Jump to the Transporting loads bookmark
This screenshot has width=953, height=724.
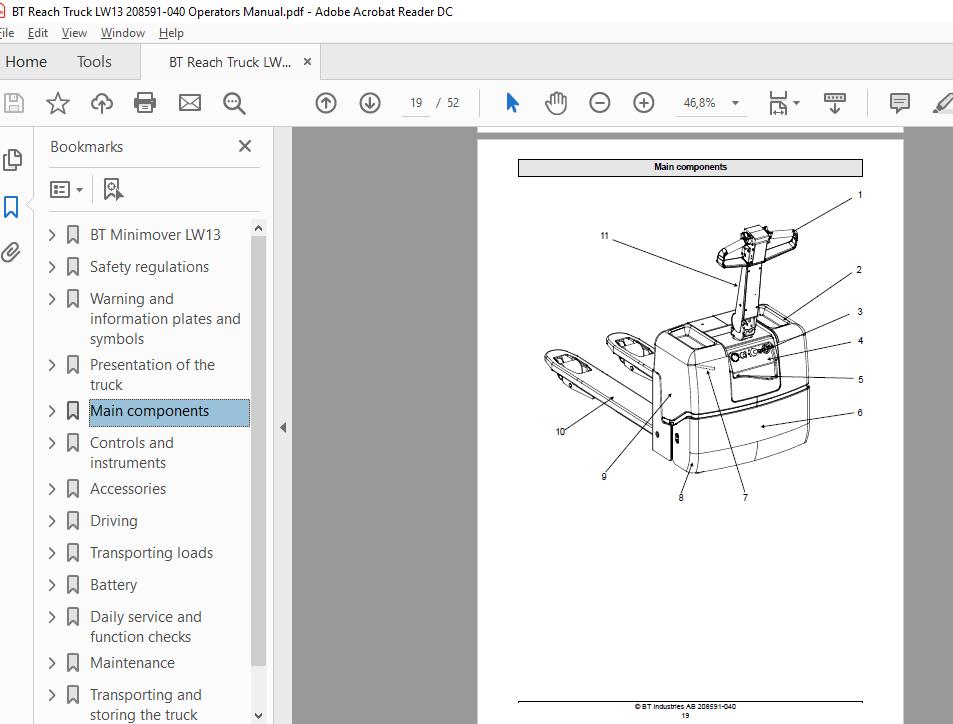point(151,553)
